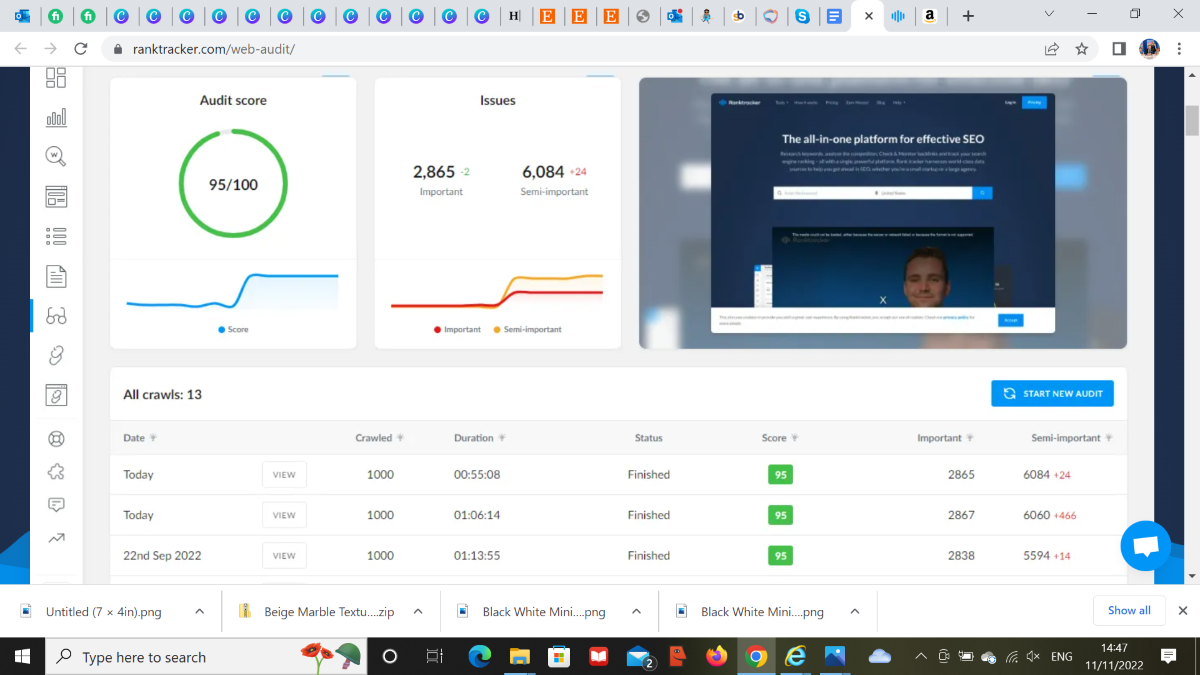Image resolution: width=1200 pixels, height=675 pixels.
Task: Sort crawls by the Crawled column
Action: 380,438
